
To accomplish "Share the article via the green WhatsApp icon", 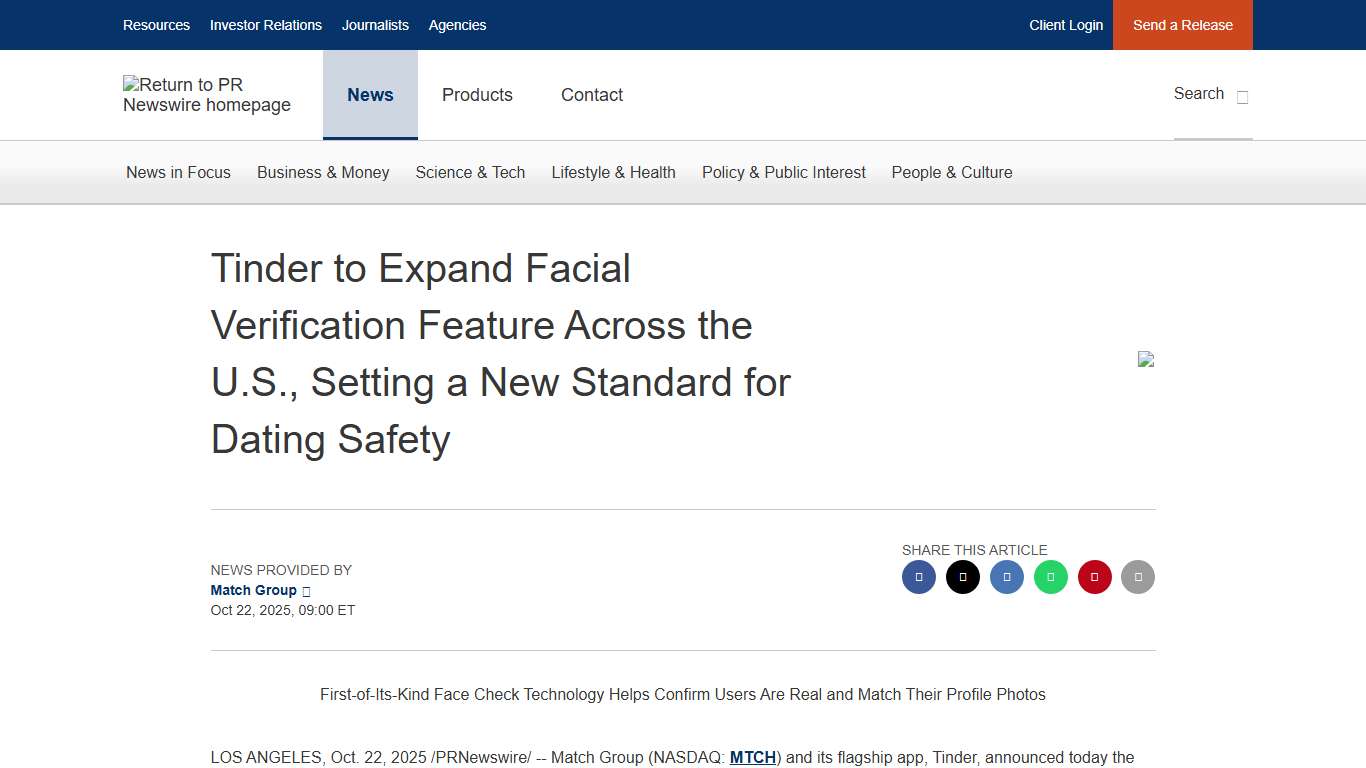I will point(1050,577).
